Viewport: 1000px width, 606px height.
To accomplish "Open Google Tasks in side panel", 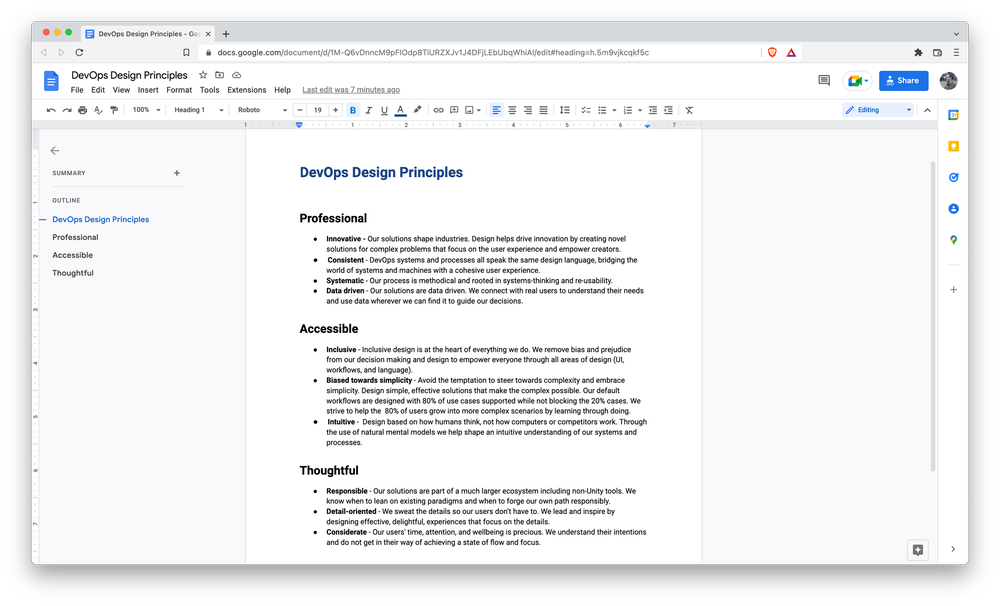I will tap(953, 177).
